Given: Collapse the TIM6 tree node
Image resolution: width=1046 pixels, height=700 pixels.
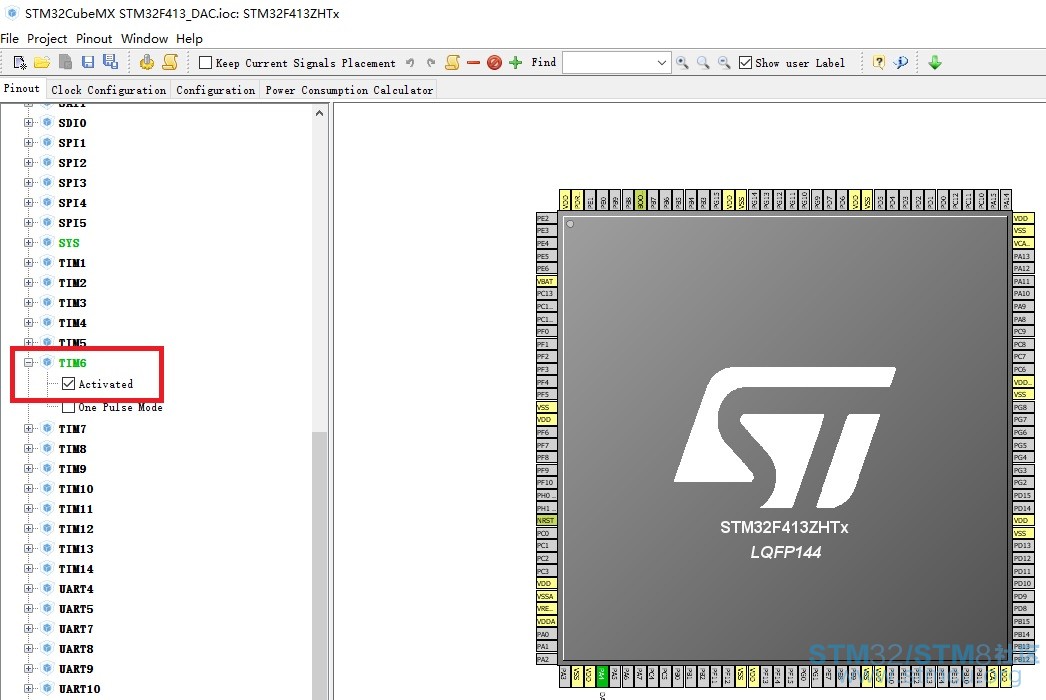Looking at the screenshot, I should (28, 362).
